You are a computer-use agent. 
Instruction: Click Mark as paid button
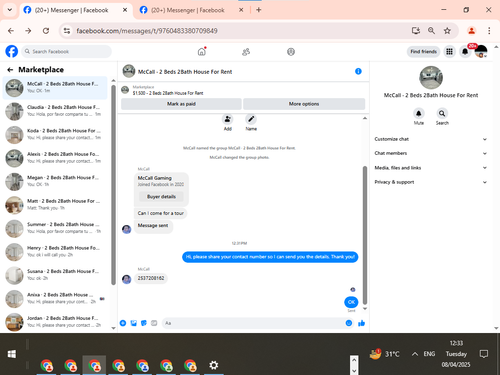[181, 104]
